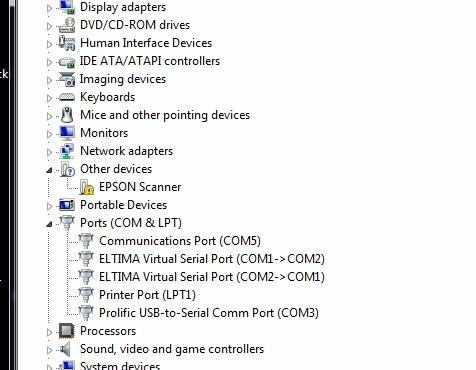This screenshot has height=370, width=476.
Task: Collapse the Ports (COM & LPT) node
Action: point(49,224)
